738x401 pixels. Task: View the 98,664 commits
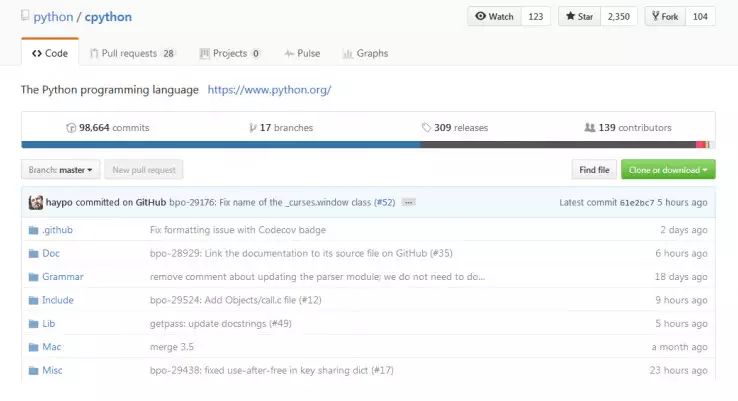coord(108,128)
